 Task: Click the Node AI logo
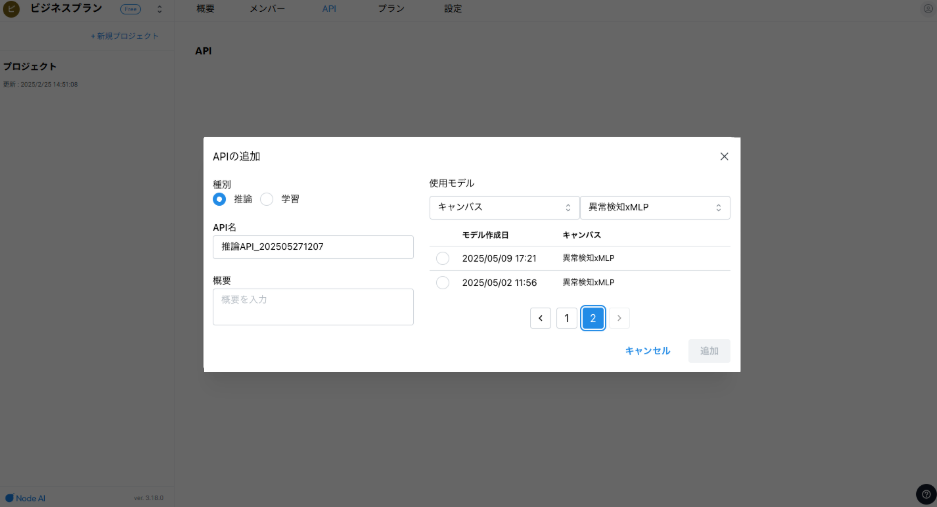tap(25, 497)
